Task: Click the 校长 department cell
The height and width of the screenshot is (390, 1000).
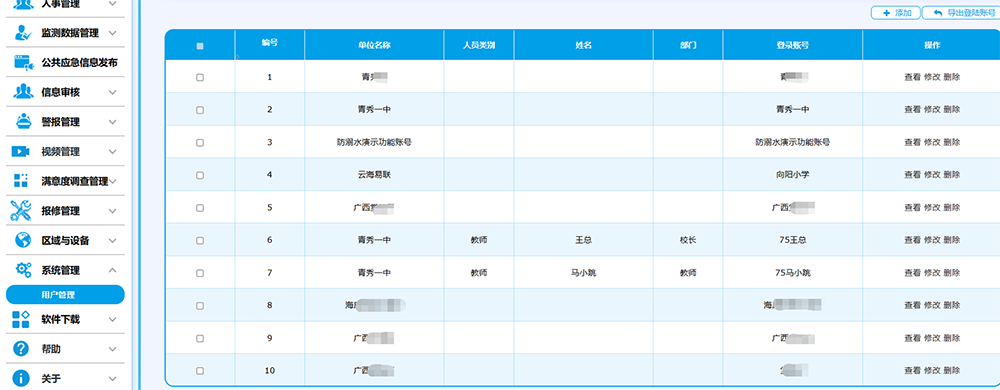Action: (688, 240)
